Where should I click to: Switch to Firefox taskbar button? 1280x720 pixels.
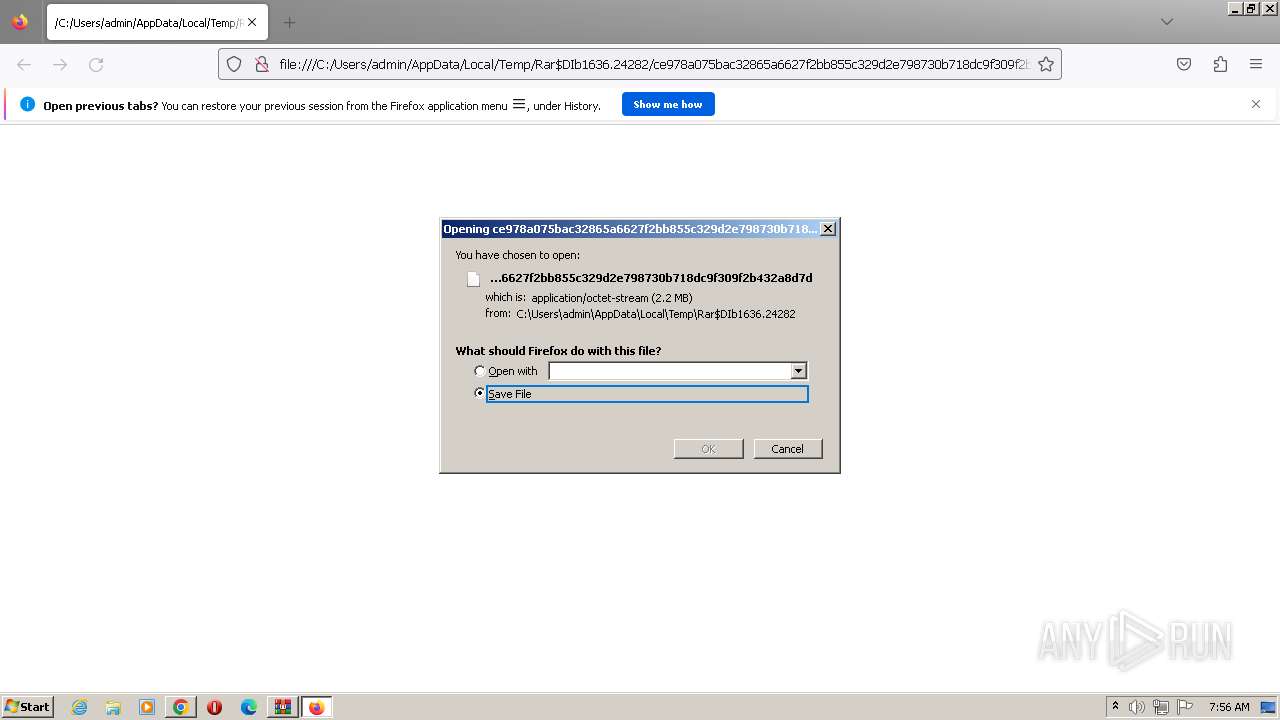tap(316, 707)
